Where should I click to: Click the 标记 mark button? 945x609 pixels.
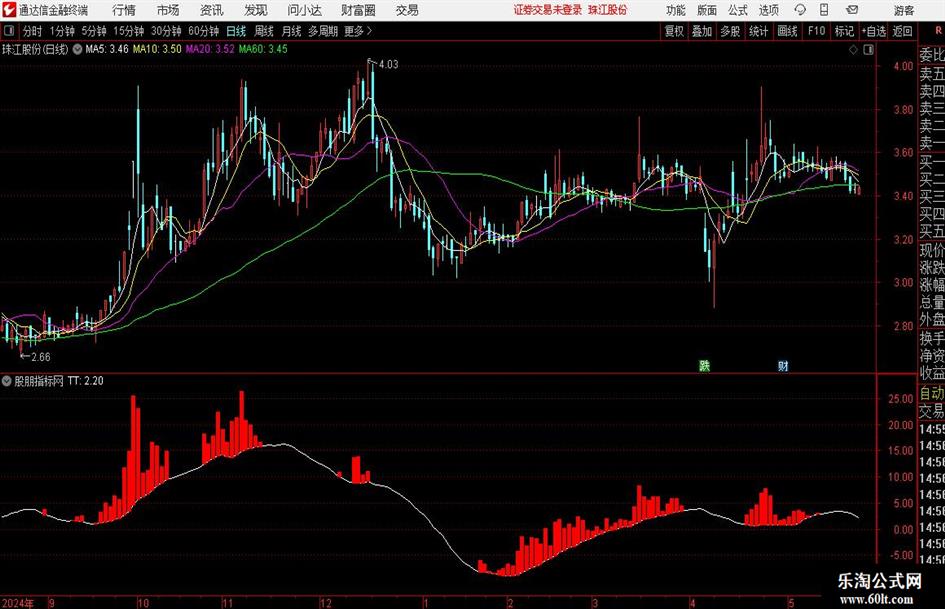(844, 31)
